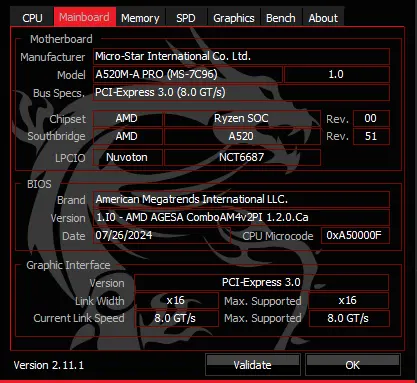
Task: Click BIOS Brand American Megatrends field
Action: tap(241, 199)
